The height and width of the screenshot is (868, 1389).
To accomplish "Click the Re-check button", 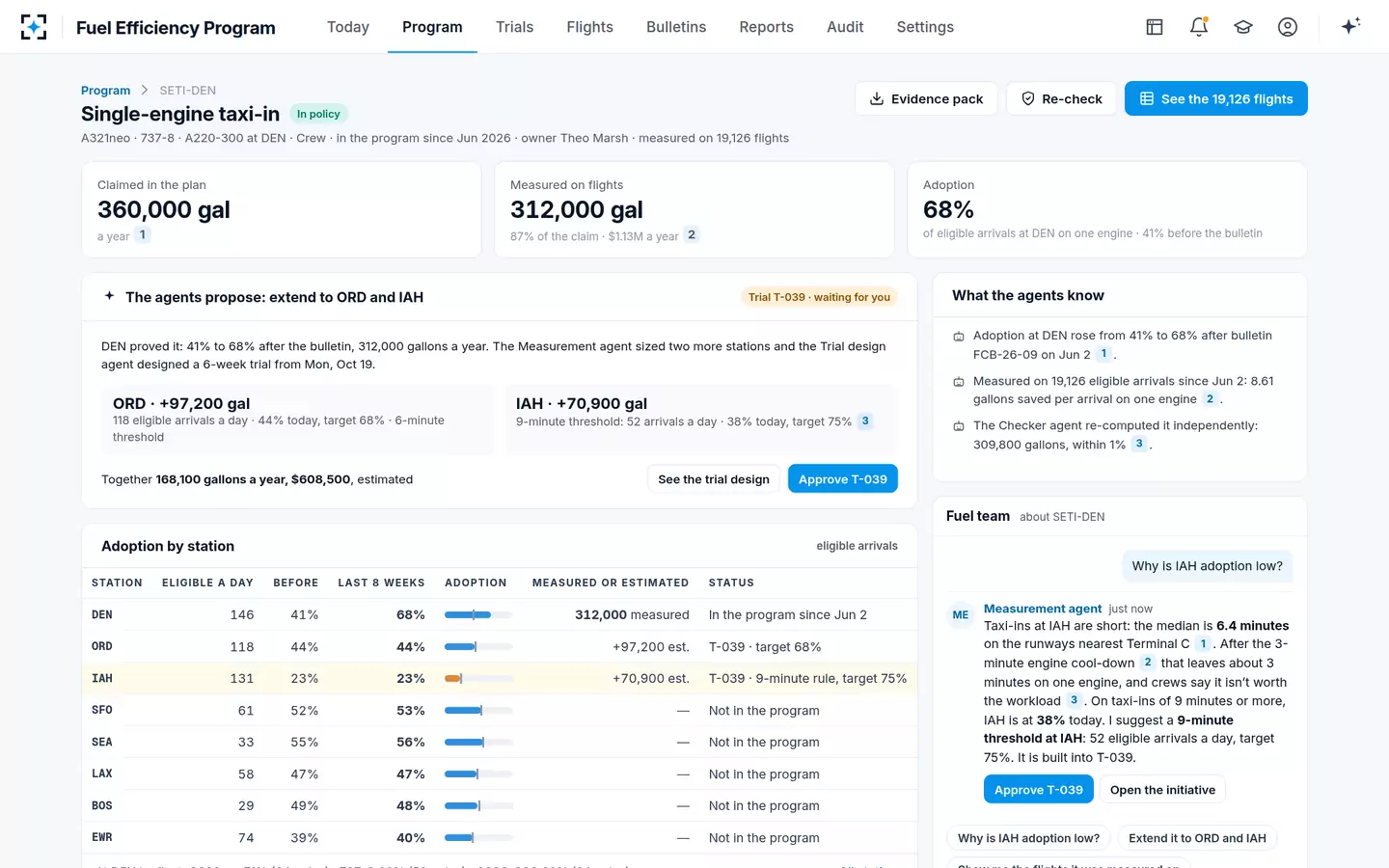I will coord(1061,98).
